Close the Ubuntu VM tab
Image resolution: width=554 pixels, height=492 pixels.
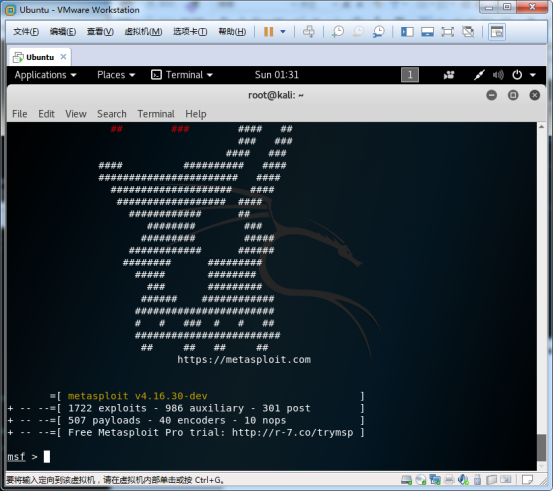(x=63, y=57)
